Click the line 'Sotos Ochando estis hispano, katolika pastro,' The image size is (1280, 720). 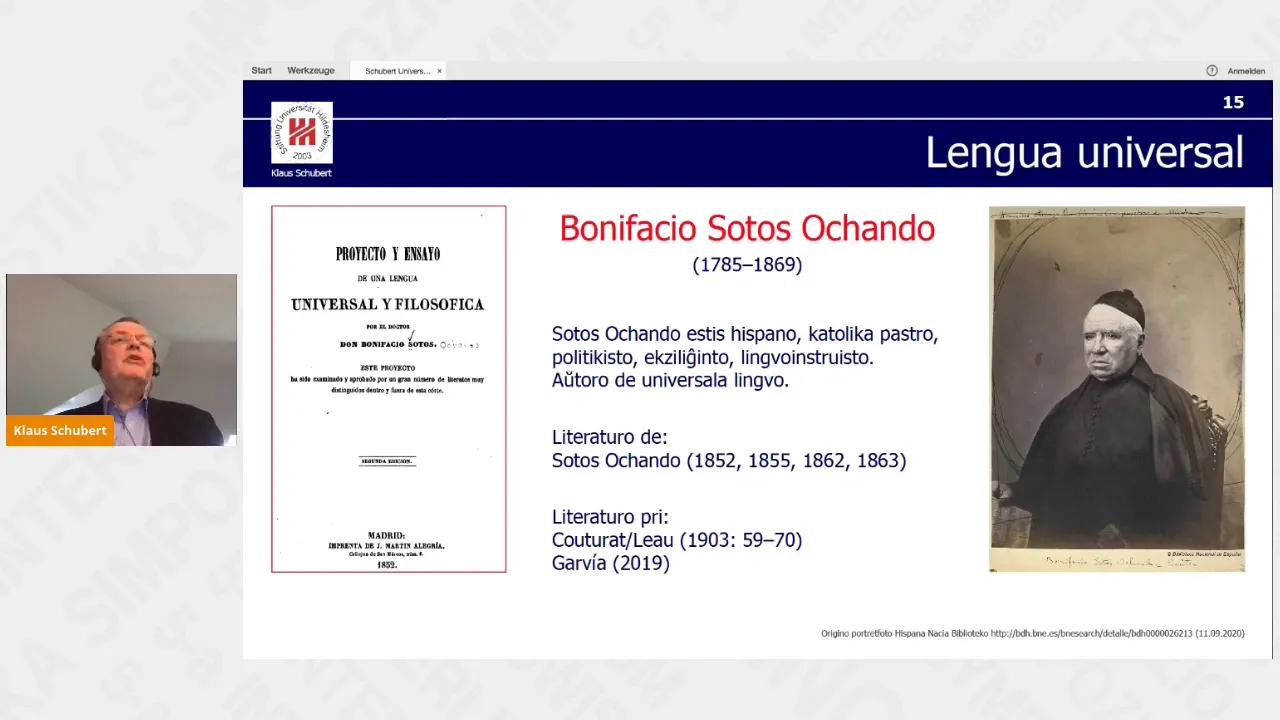pos(745,334)
